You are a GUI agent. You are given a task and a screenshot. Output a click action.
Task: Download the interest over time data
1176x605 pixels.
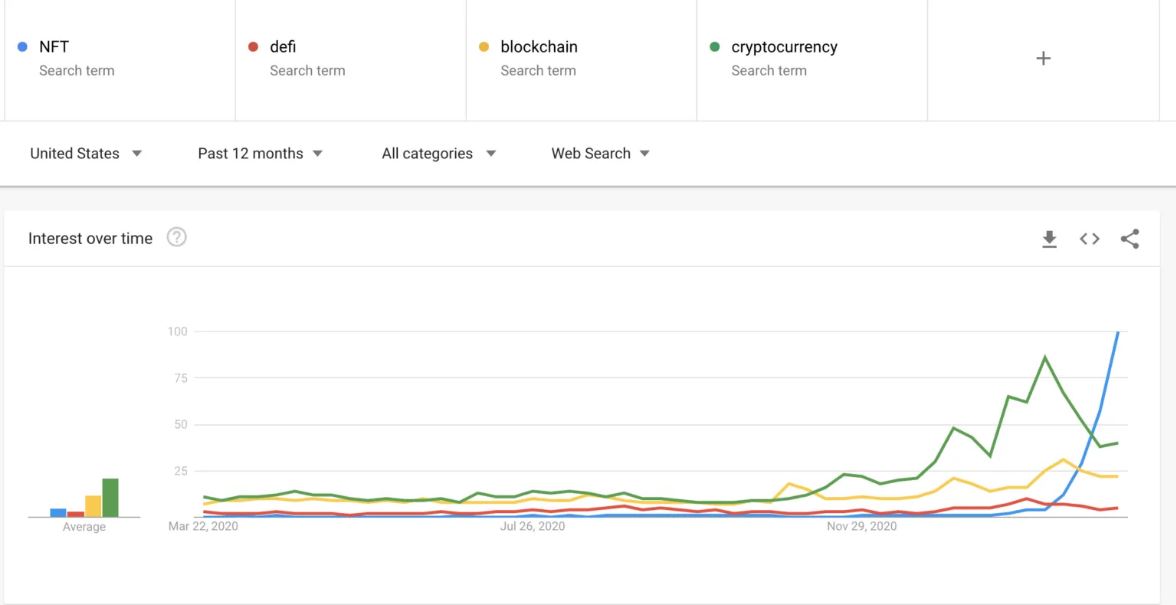1049,239
